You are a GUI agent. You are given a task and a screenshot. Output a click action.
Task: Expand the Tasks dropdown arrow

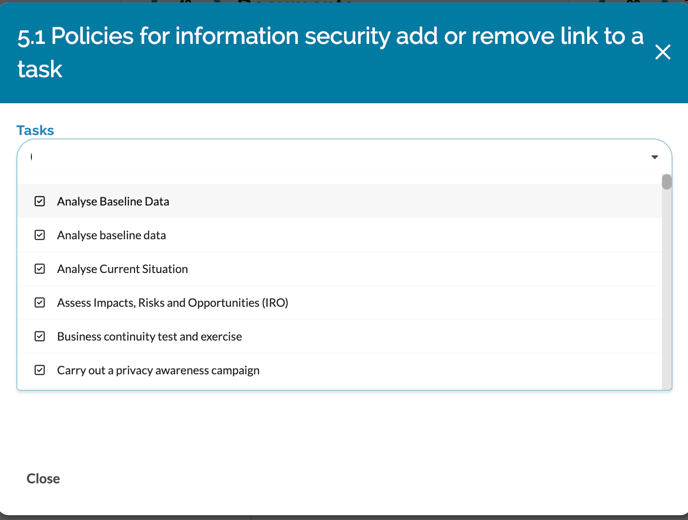pos(655,157)
